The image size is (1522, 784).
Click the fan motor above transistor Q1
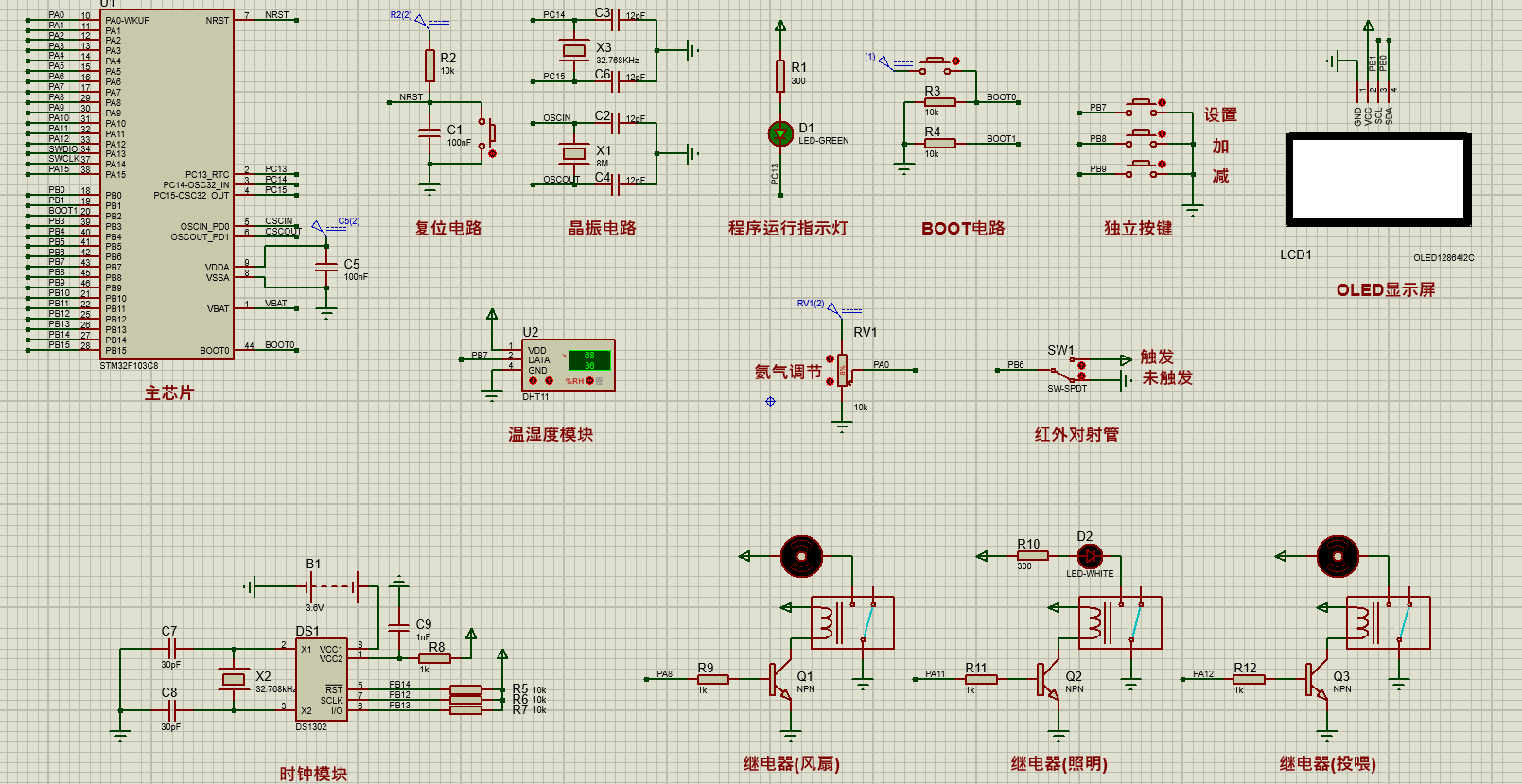tap(801, 556)
